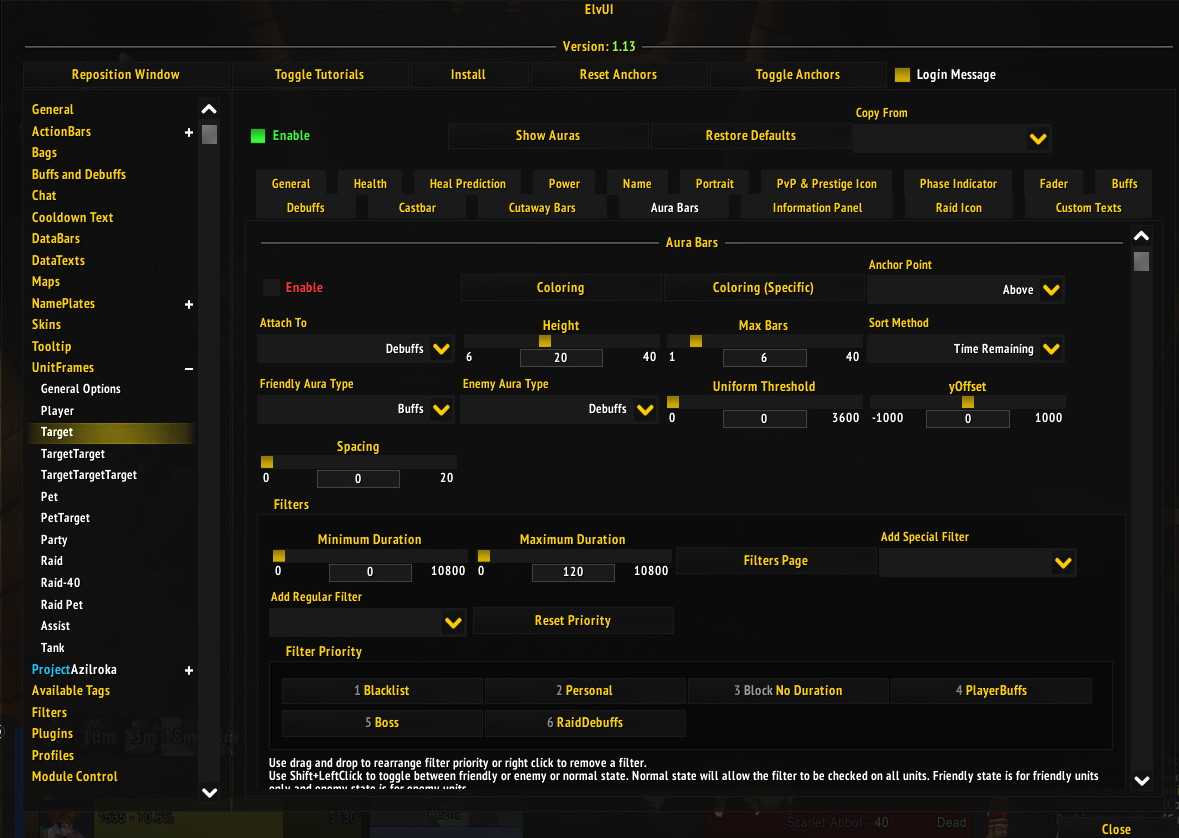This screenshot has height=838, width=1179.
Task: Click the Reset Priority button
Action: coord(572,621)
